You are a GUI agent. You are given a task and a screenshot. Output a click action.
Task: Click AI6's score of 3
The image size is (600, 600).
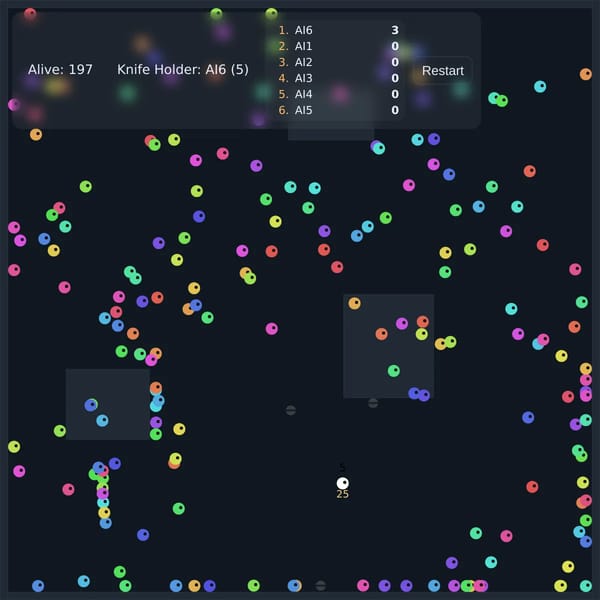tap(395, 30)
